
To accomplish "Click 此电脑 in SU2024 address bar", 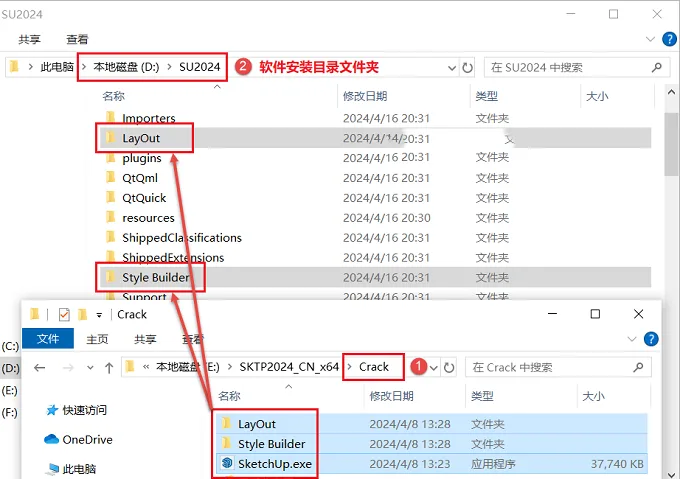I will (57, 67).
